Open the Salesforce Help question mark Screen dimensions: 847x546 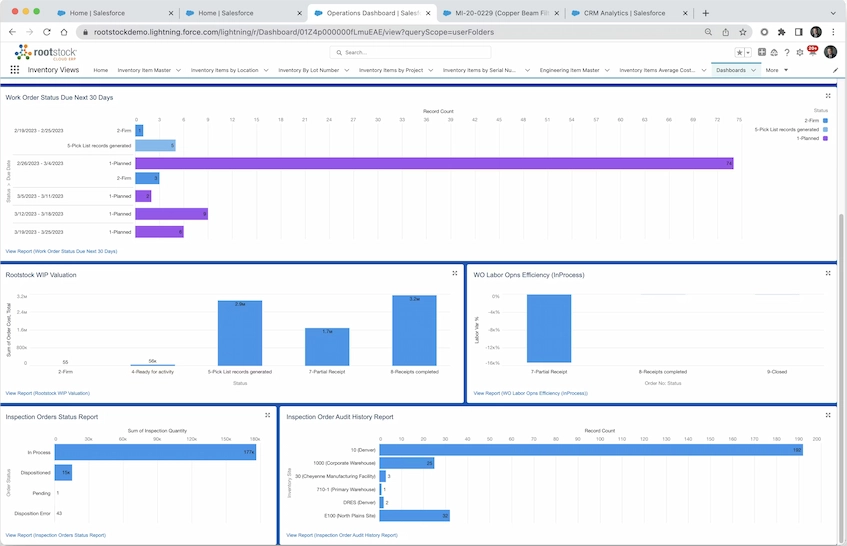(787, 52)
